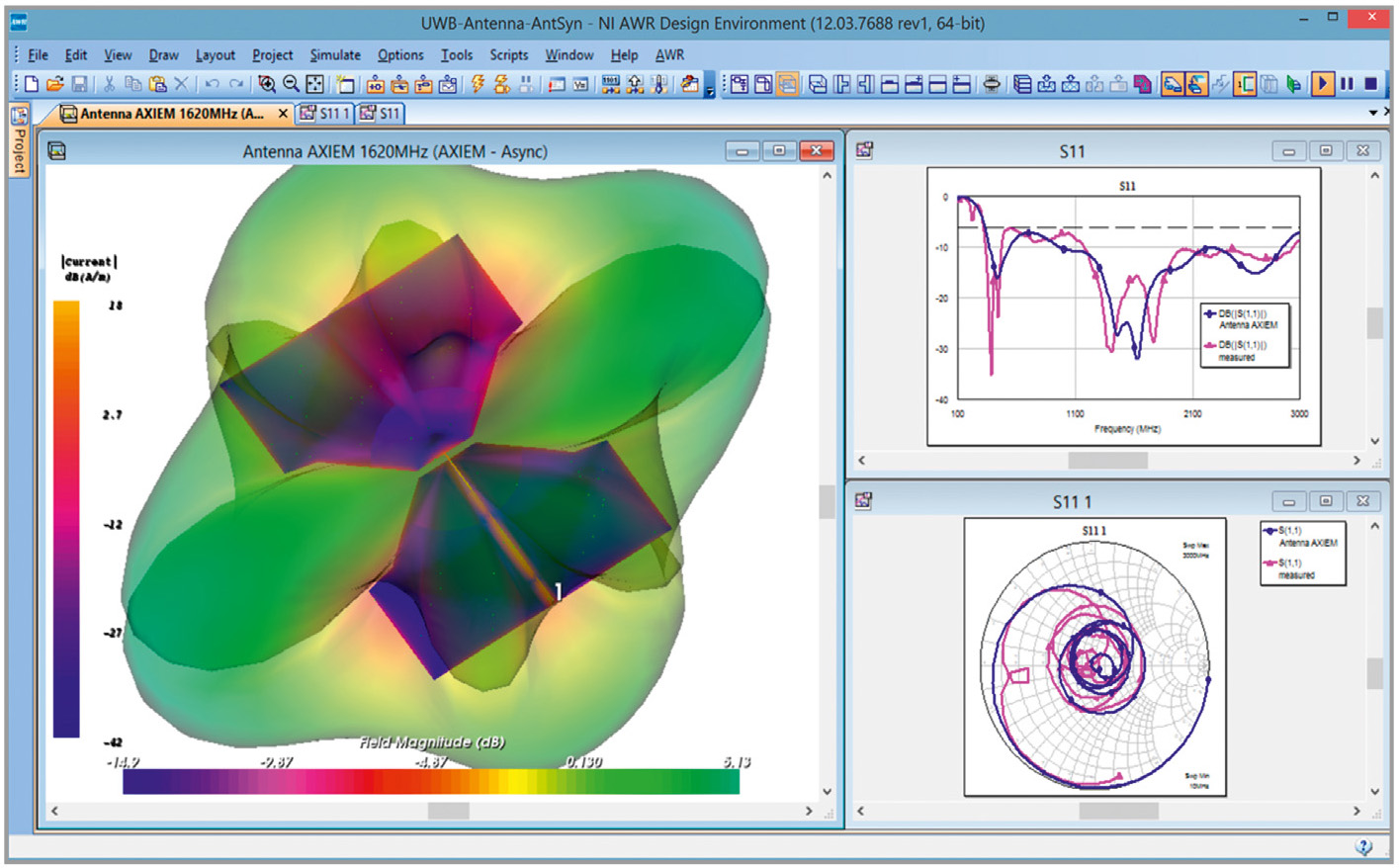This screenshot has height=868, width=1399.
Task: Click the vertical scrollbar thumb in Antenna AXIEM window
Action: [x=827, y=501]
